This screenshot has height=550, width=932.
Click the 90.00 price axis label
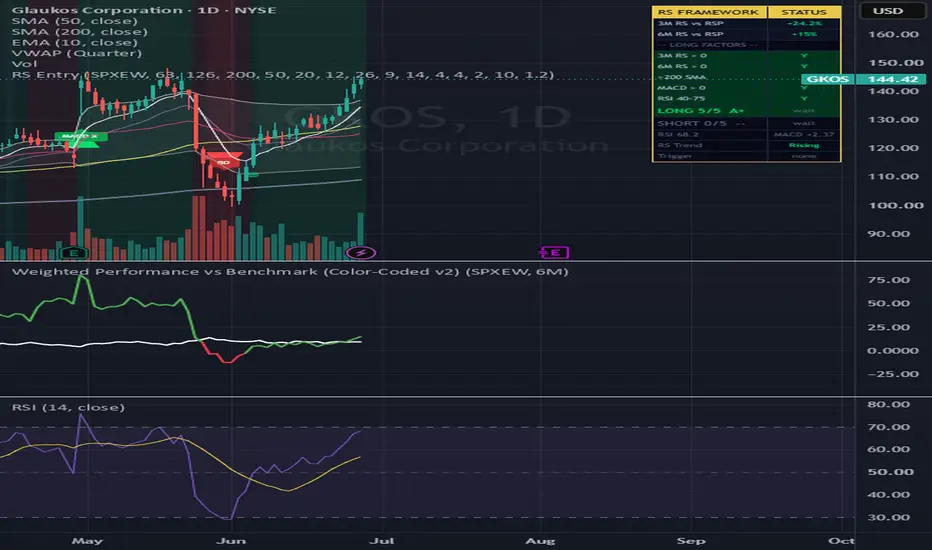[x=889, y=234]
